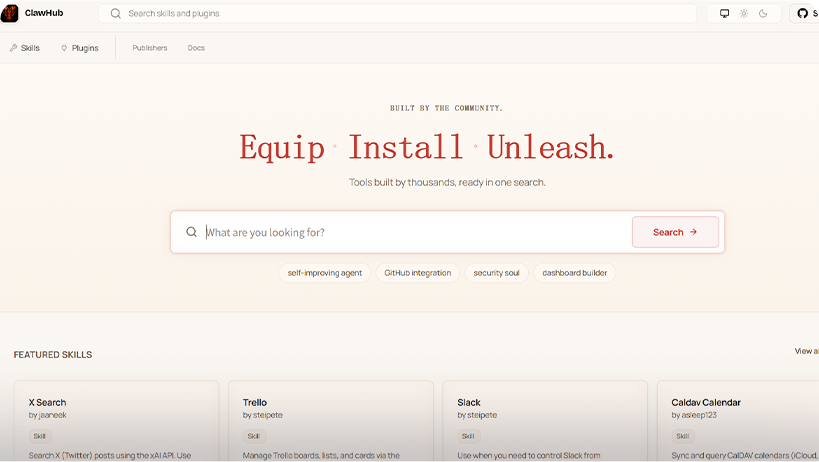
Task: Click the ClawHub logo icon
Action: (x=9, y=13)
